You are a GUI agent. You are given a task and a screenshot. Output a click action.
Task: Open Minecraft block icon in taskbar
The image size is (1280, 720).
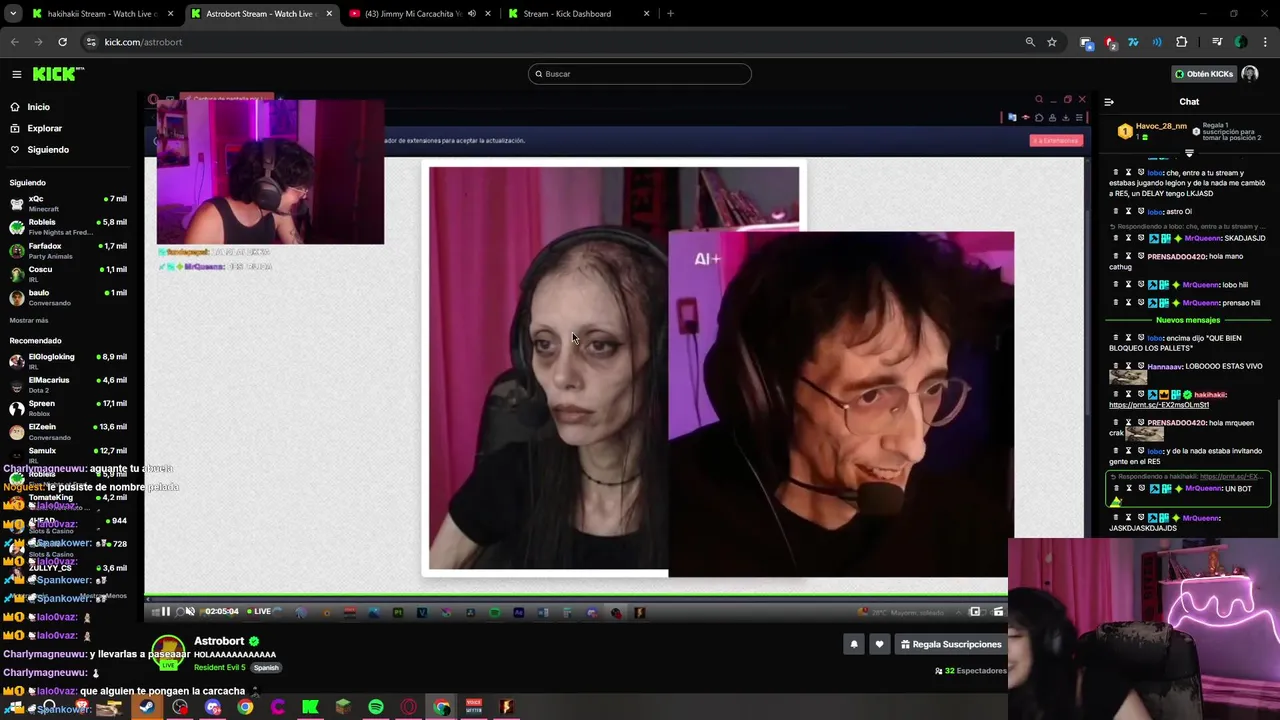pos(343,708)
